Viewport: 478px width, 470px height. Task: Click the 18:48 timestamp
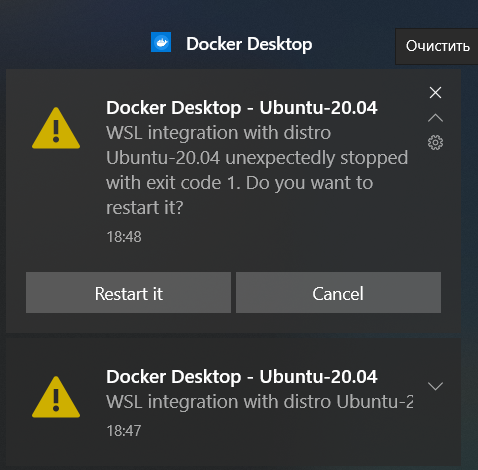124,237
